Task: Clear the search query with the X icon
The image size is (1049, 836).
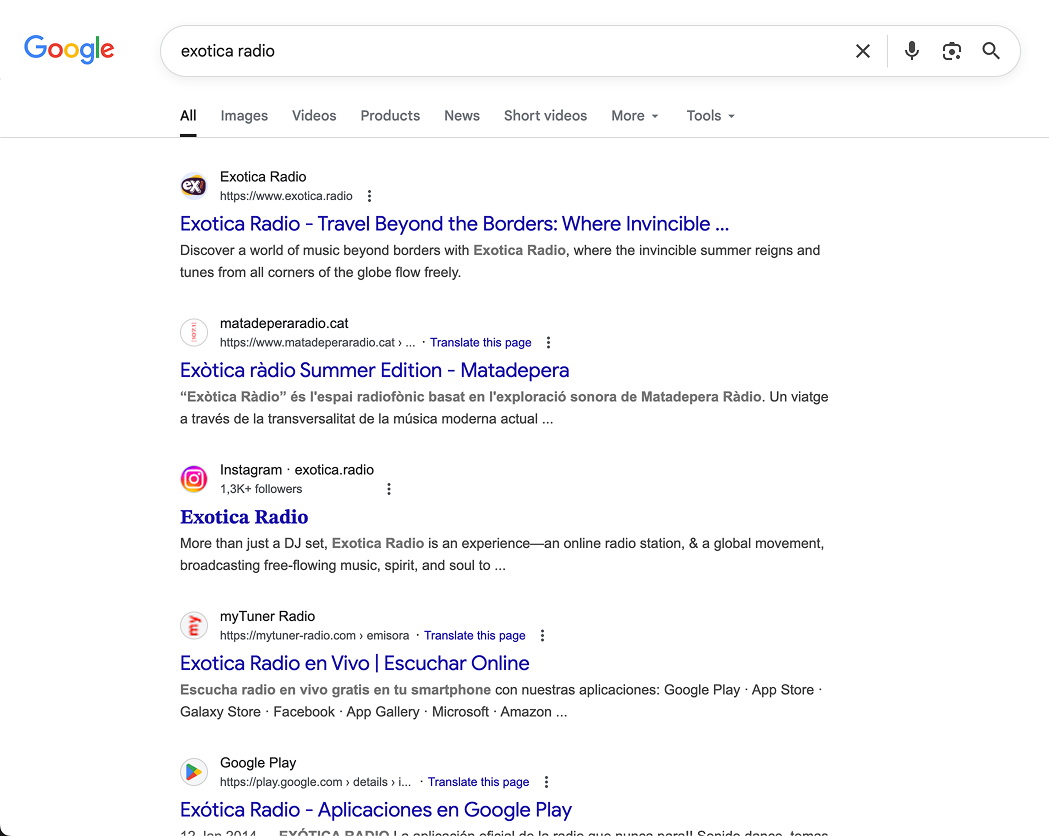Action: pos(862,50)
